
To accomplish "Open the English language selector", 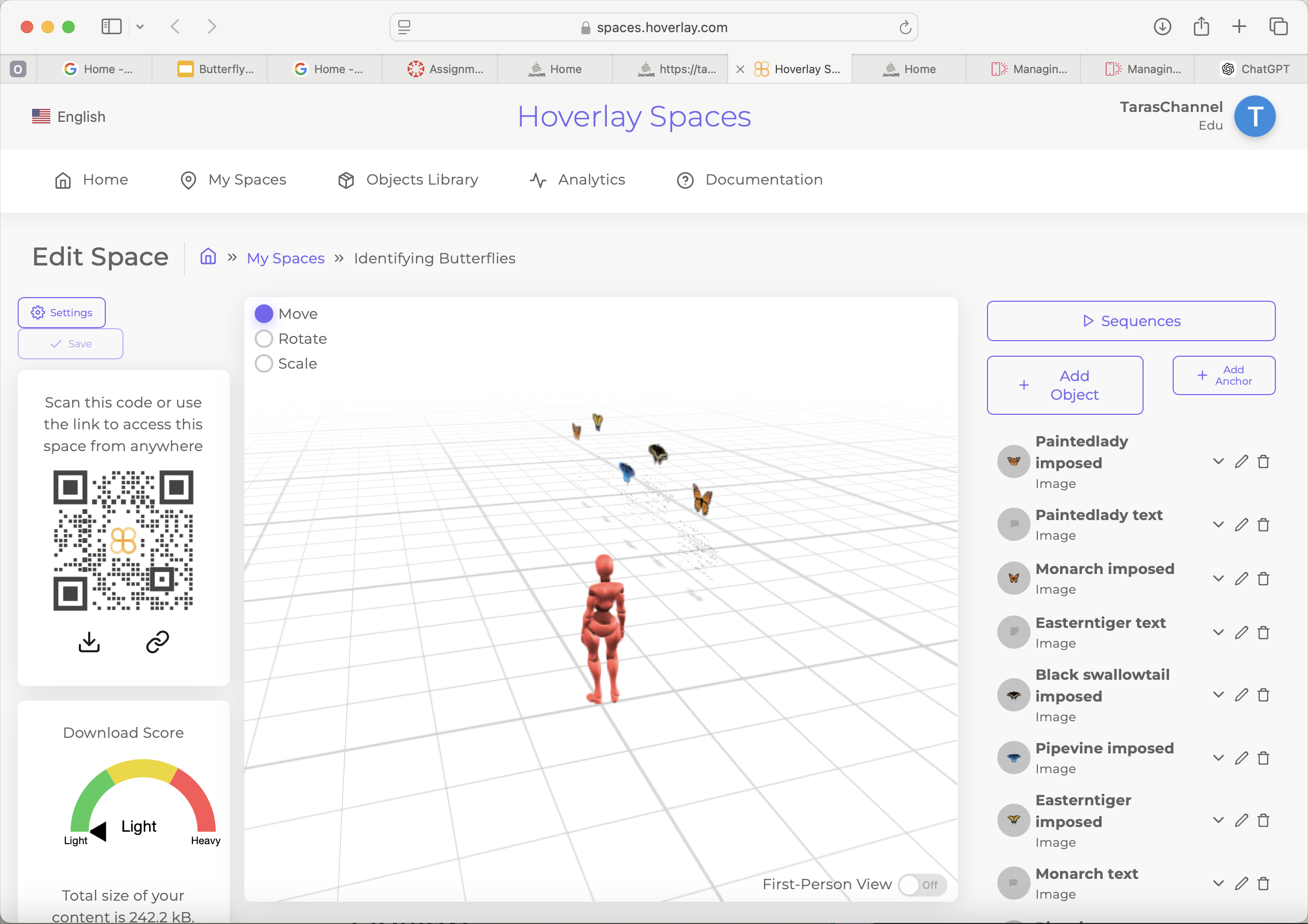I will click(69, 117).
